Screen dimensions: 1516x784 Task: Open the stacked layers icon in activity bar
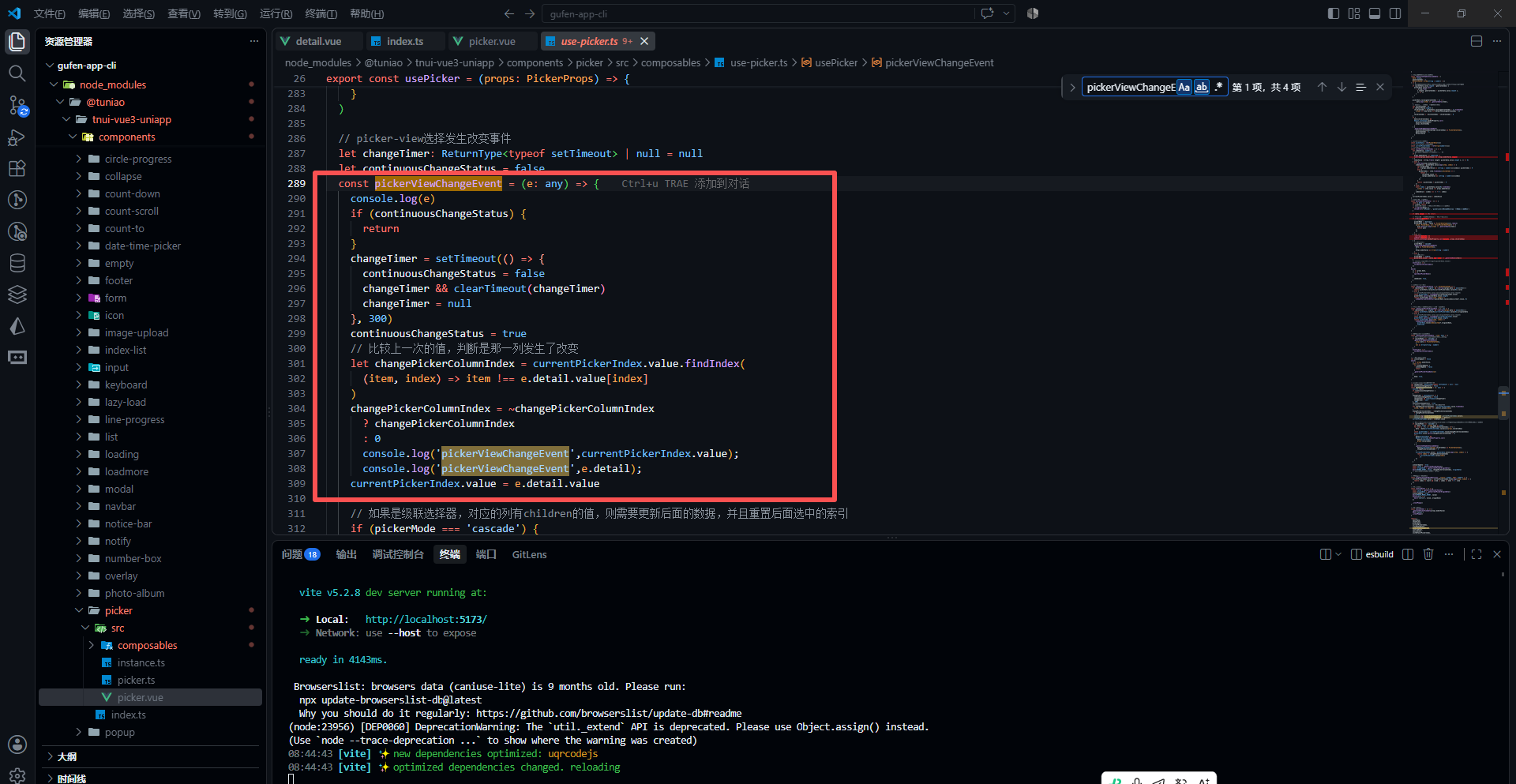coord(17,294)
